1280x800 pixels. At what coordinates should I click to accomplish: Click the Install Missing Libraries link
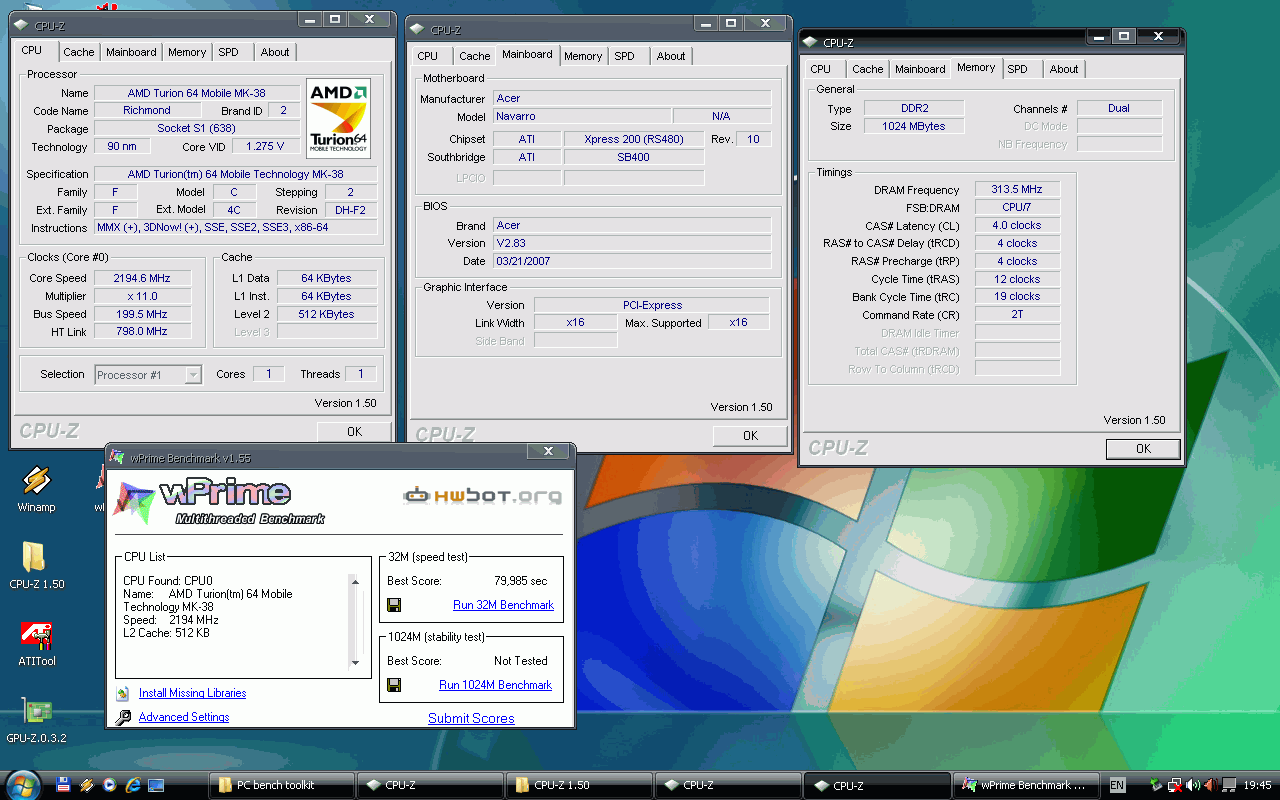pos(192,693)
